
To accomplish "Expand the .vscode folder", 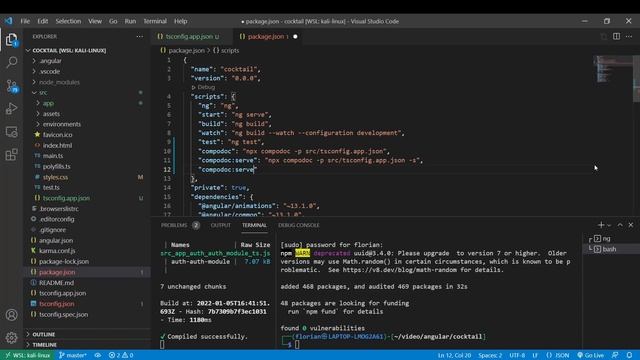I will [50, 71].
